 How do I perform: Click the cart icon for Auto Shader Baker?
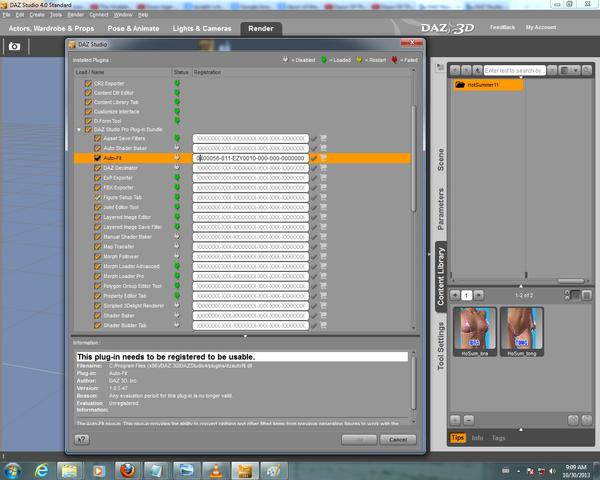[323, 148]
